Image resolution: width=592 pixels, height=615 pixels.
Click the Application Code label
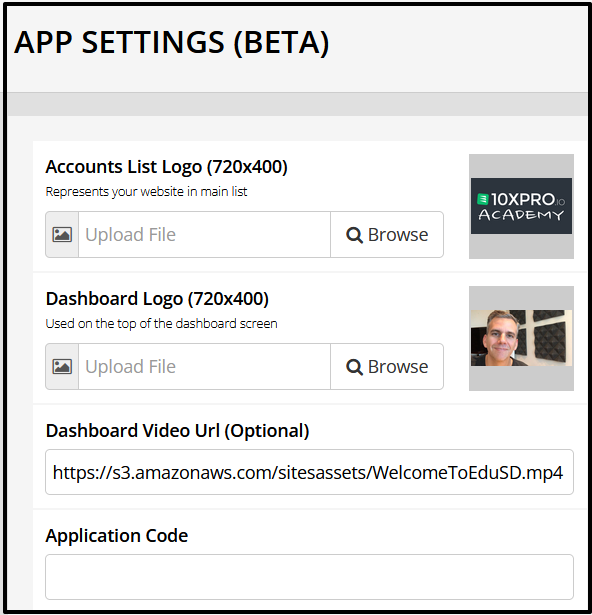(117, 536)
